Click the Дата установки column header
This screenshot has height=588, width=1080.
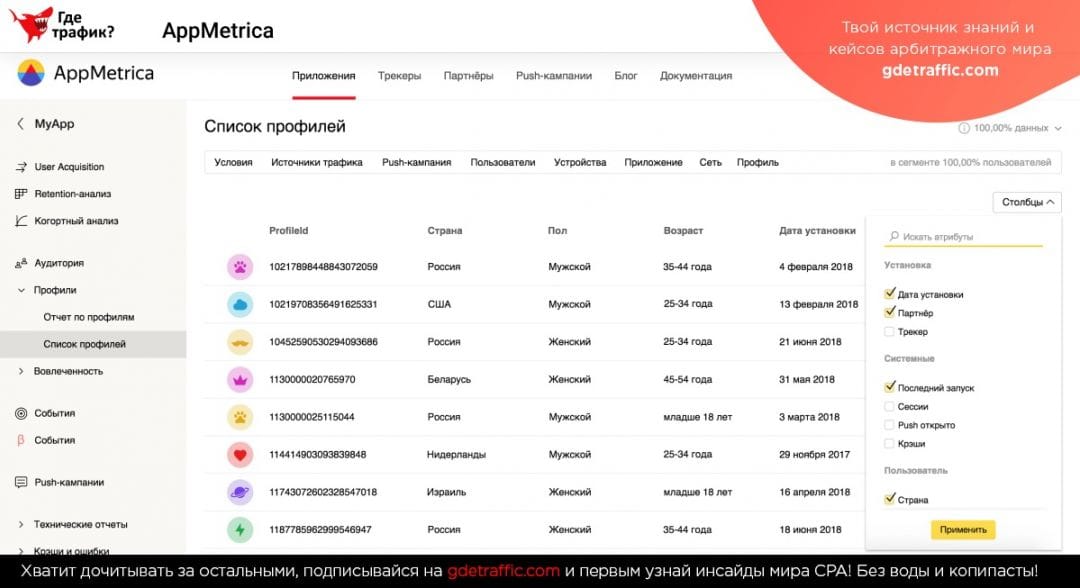[818, 231]
